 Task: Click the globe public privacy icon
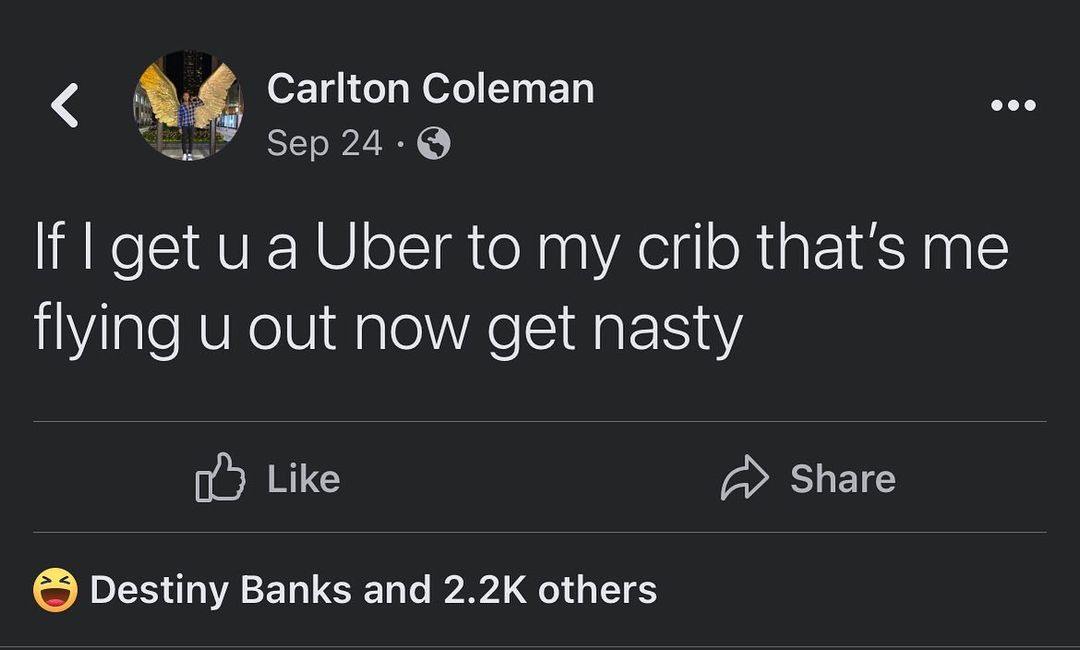(x=433, y=144)
